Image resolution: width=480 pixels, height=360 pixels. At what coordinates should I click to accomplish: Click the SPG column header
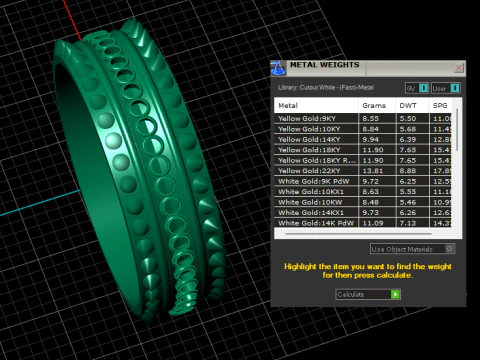(440, 106)
